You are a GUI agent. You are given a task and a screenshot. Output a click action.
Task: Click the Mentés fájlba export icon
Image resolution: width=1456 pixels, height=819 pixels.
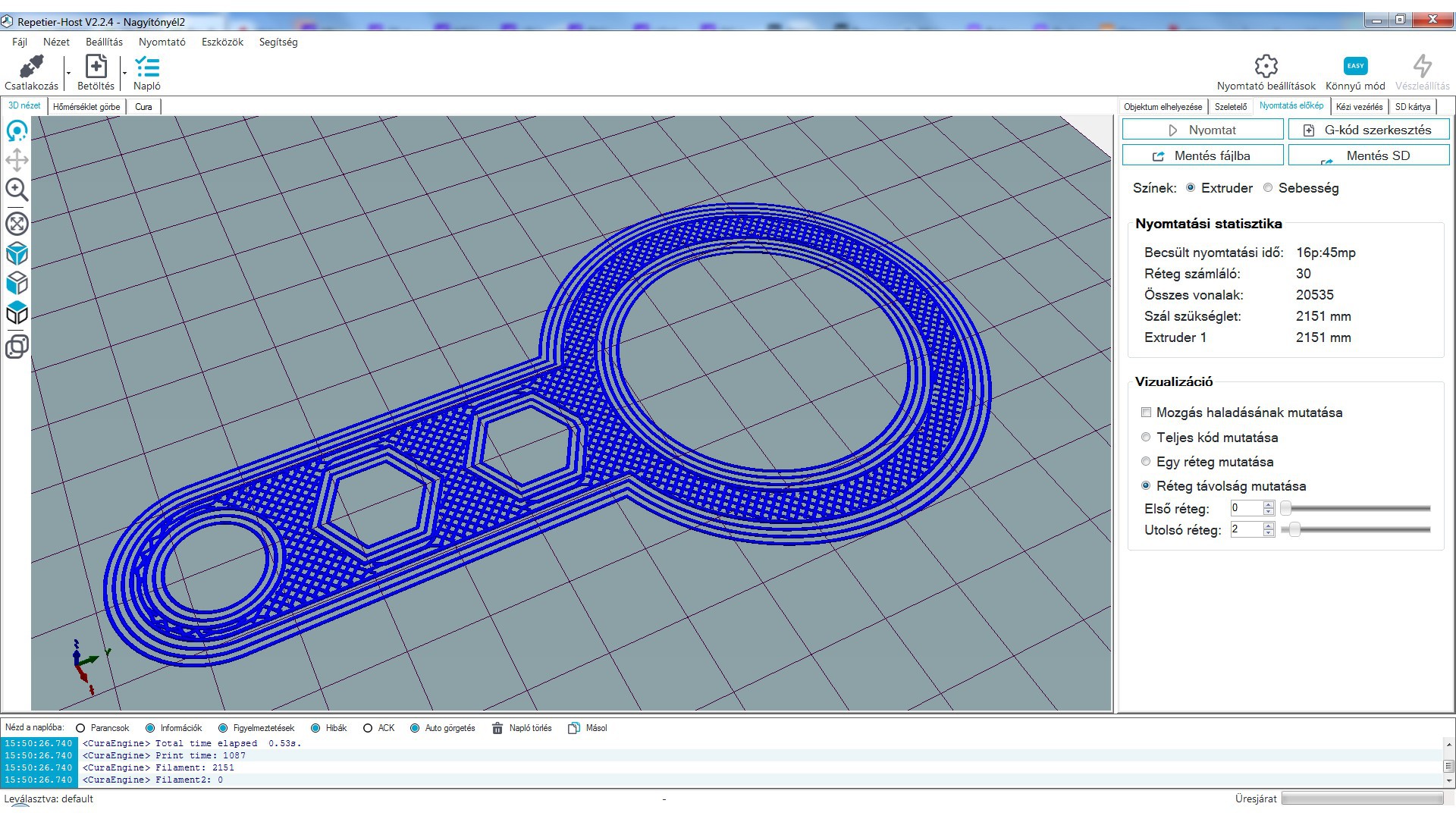point(1158,156)
